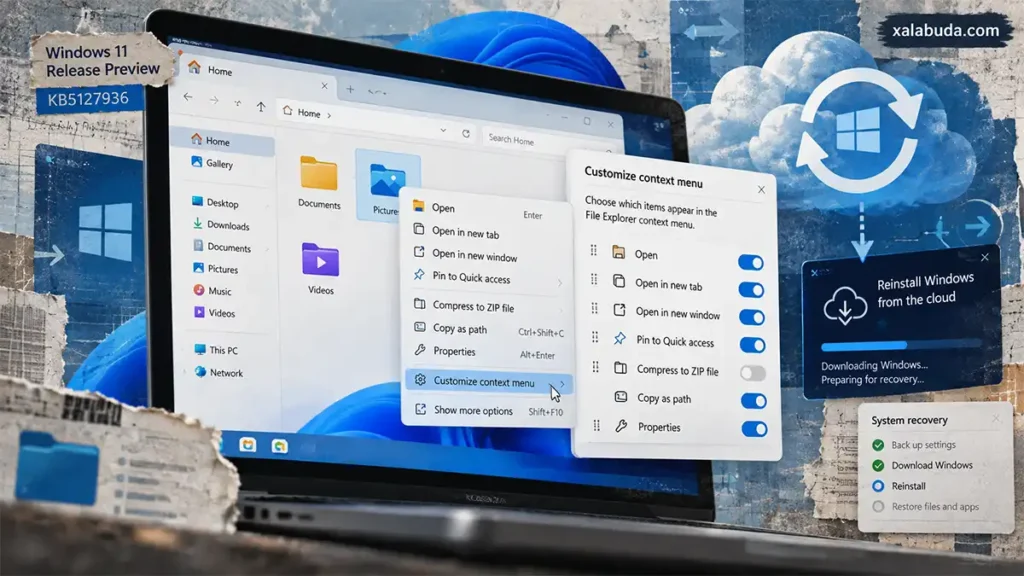Click the Back up settings checkmark
Screen dimensions: 1024x576
click(878, 445)
